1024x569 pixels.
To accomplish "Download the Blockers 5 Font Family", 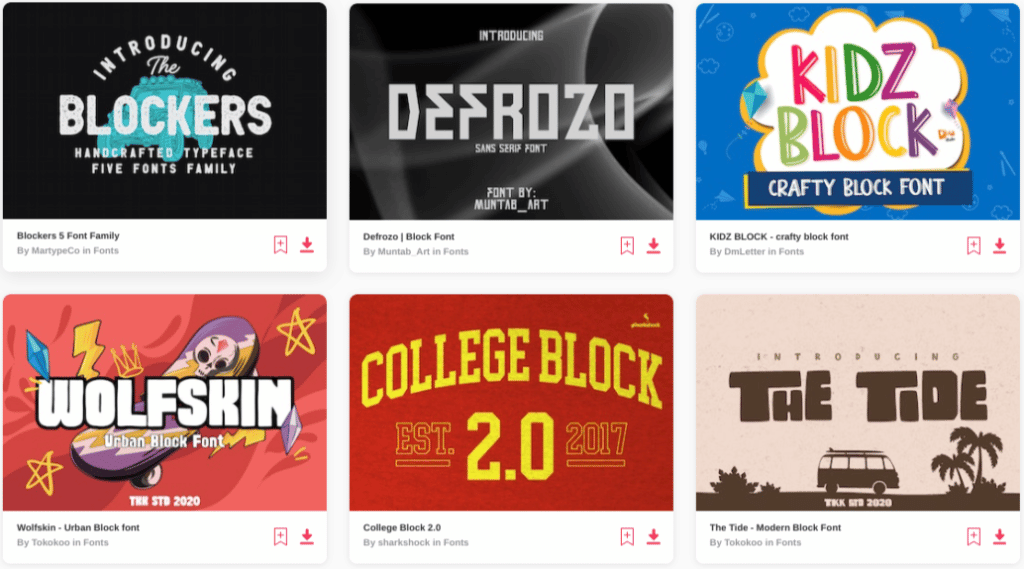I will (307, 245).
